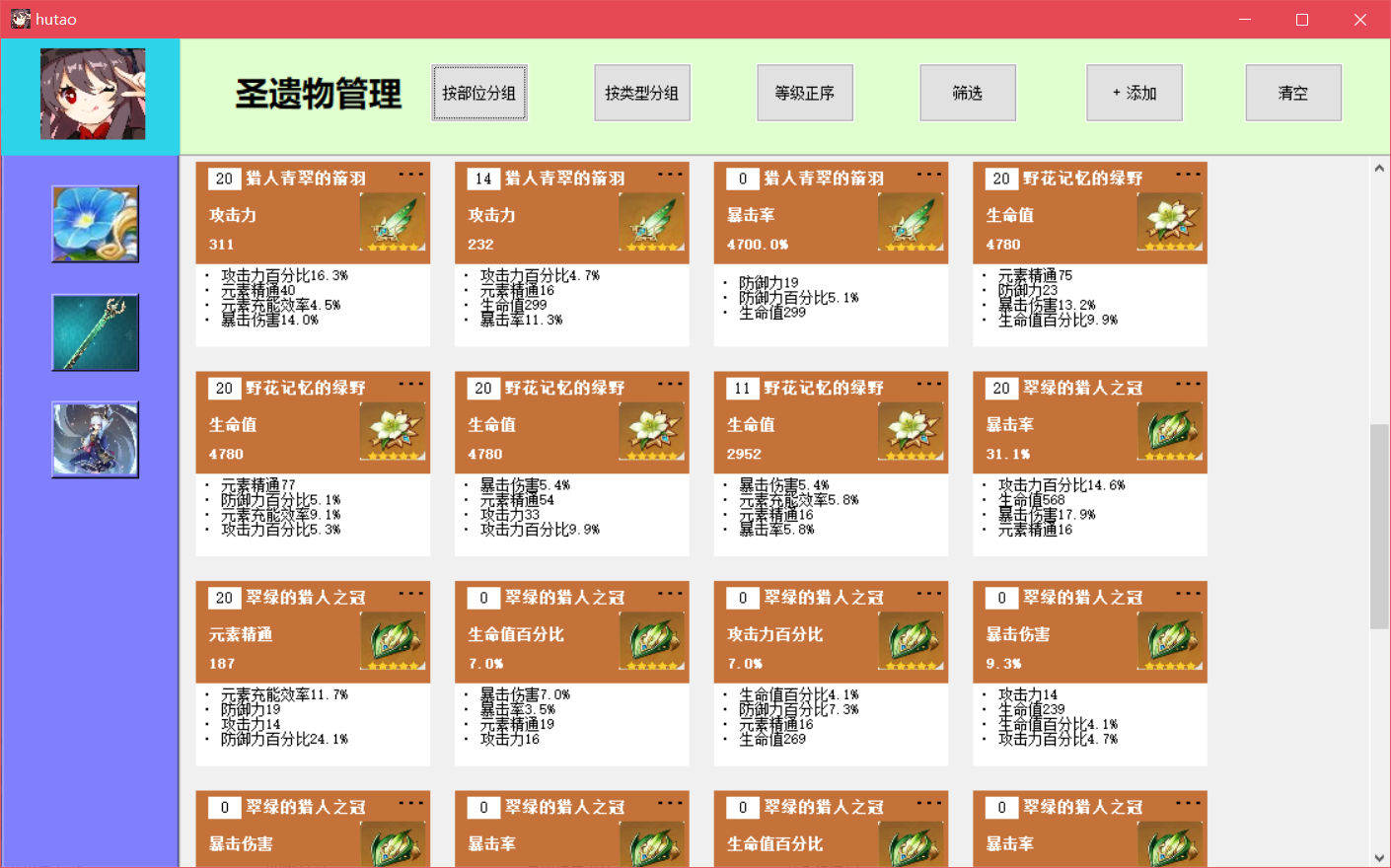1391x868 pixels.
Task: Click the scrollbar up arrow
Action: point(1379,168)
